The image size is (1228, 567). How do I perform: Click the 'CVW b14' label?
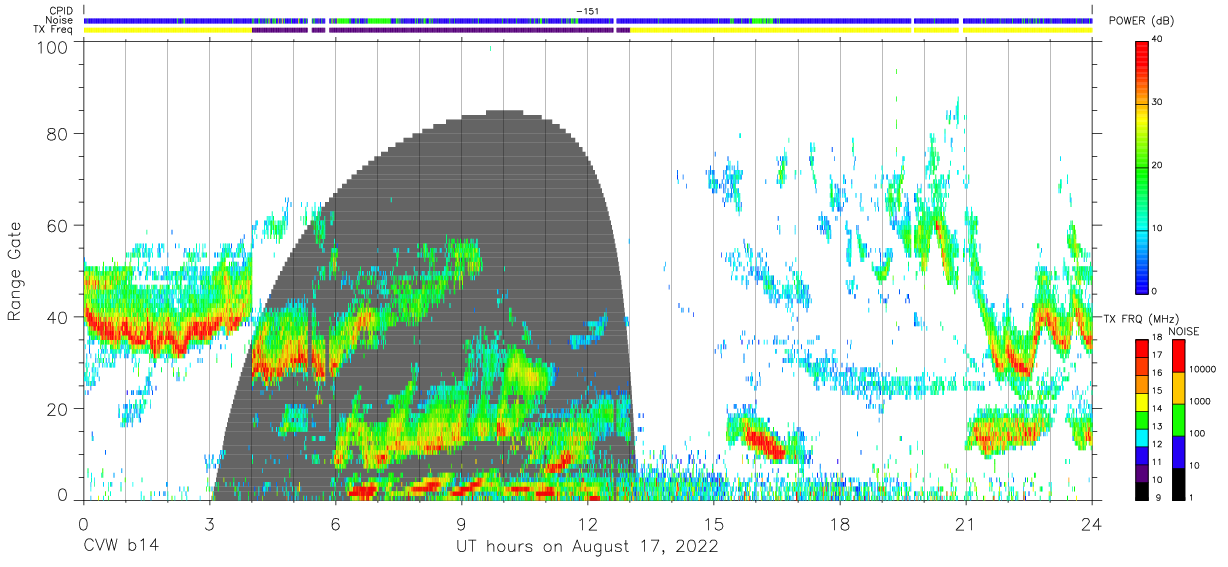point(120,547)
